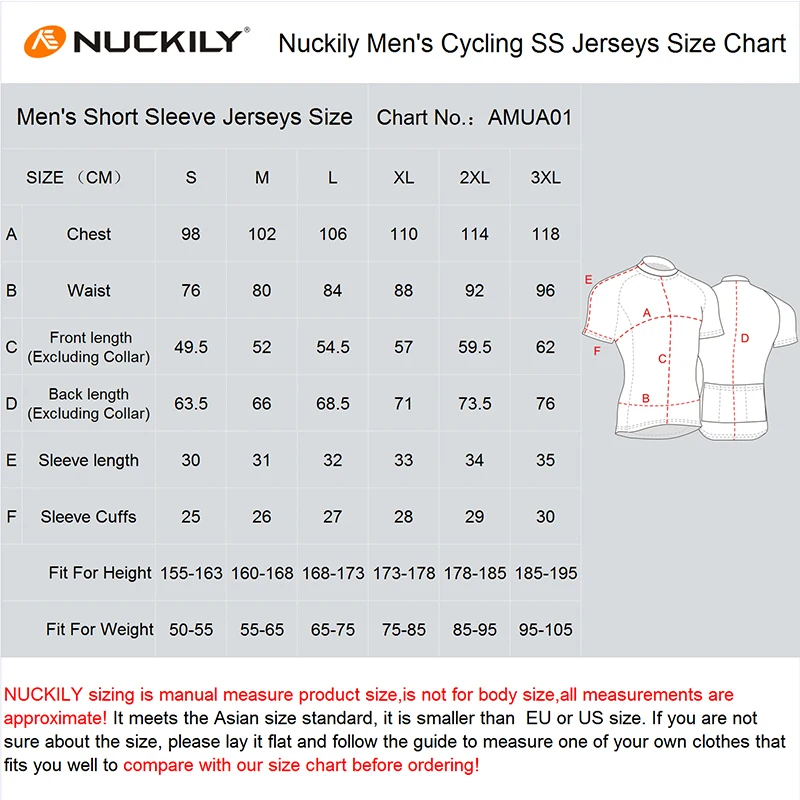Click the red F label below sleeve cuff

coord(597,351)
